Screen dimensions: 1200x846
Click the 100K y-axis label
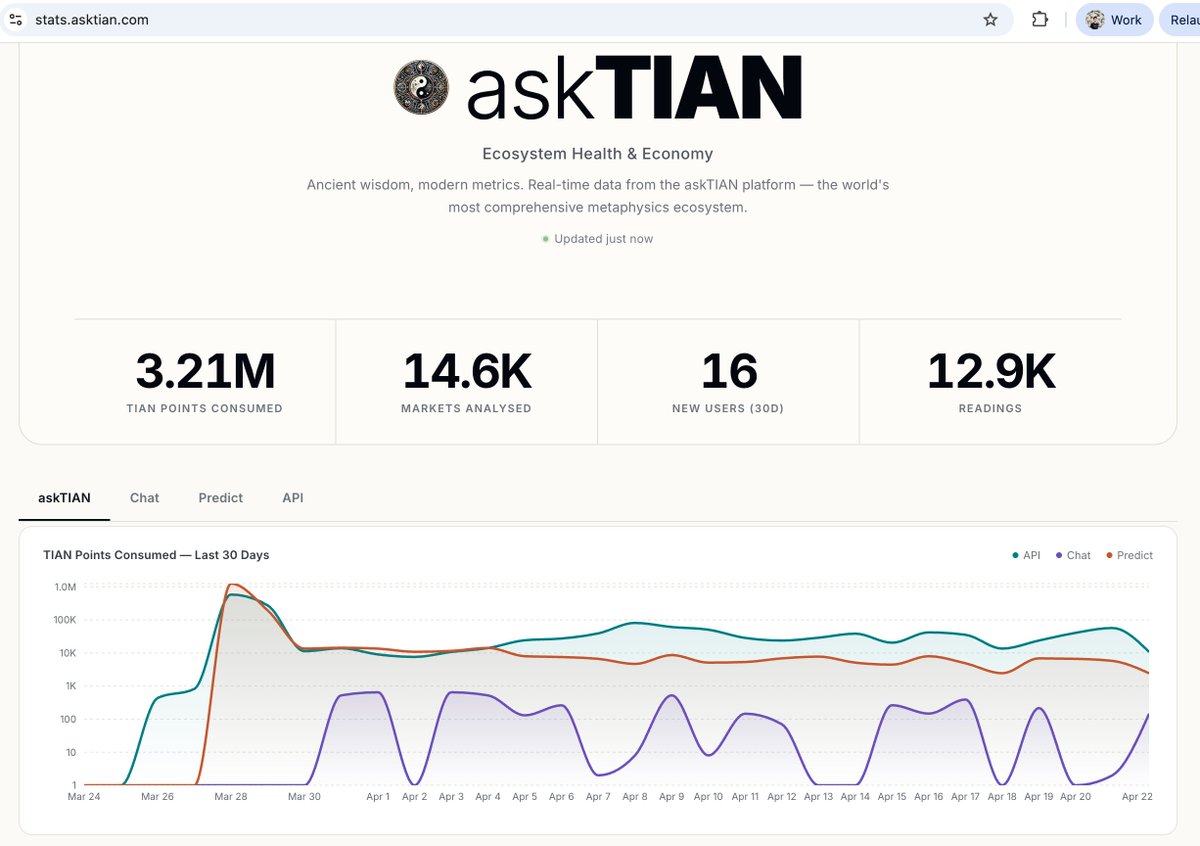click(64, 620)
